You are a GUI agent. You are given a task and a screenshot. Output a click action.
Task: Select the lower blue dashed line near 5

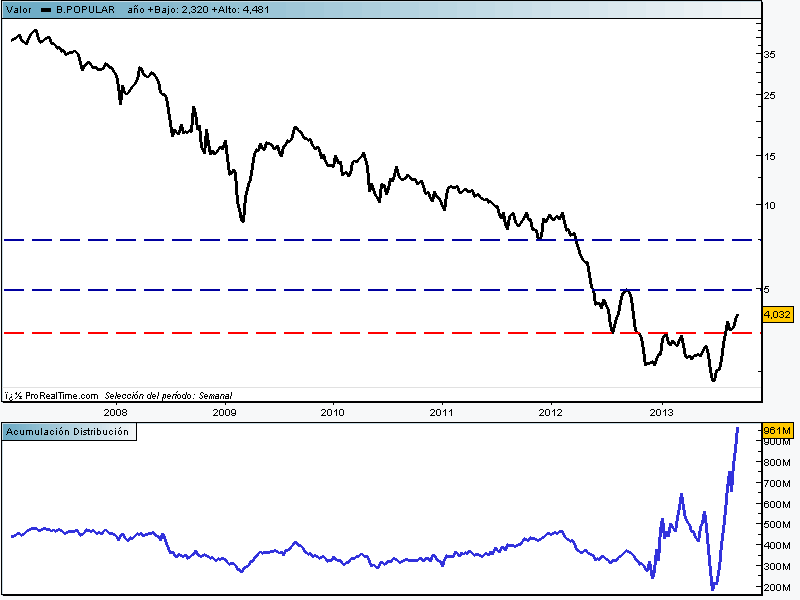coord(300,290)
